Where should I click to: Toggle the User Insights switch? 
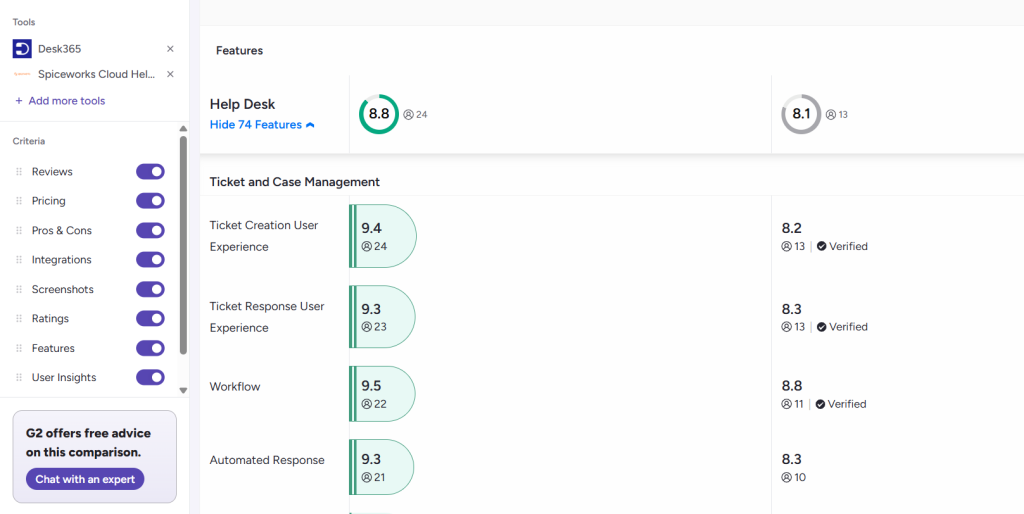click(x=150, y=377)
